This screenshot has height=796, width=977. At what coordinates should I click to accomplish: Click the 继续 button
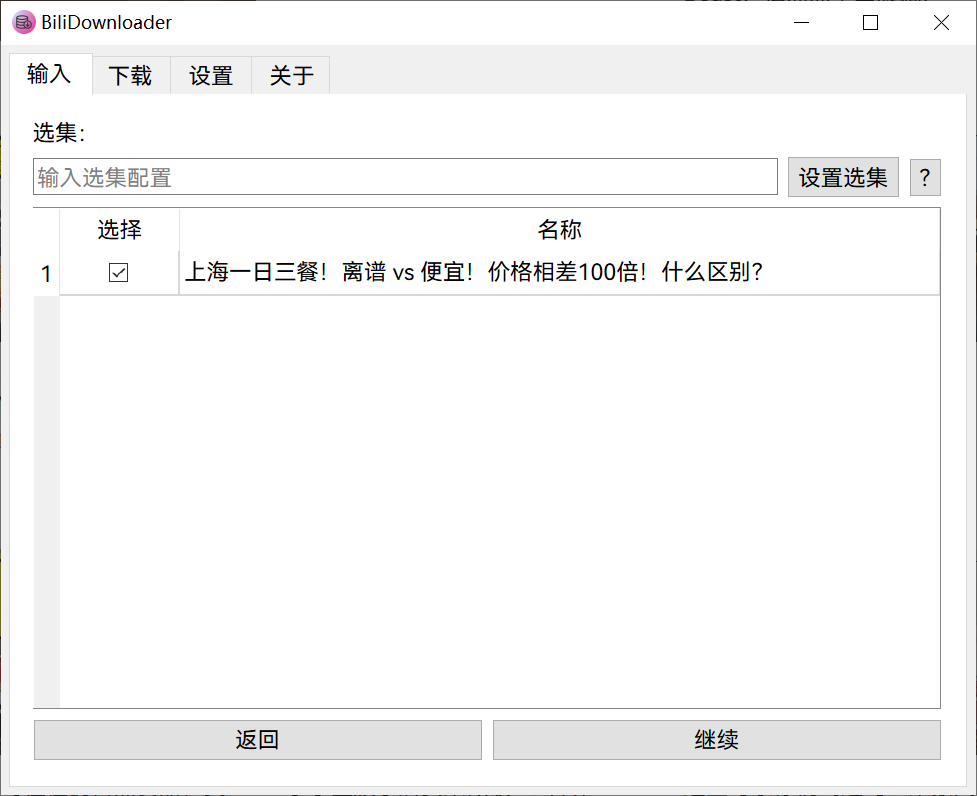coord(717,740)
